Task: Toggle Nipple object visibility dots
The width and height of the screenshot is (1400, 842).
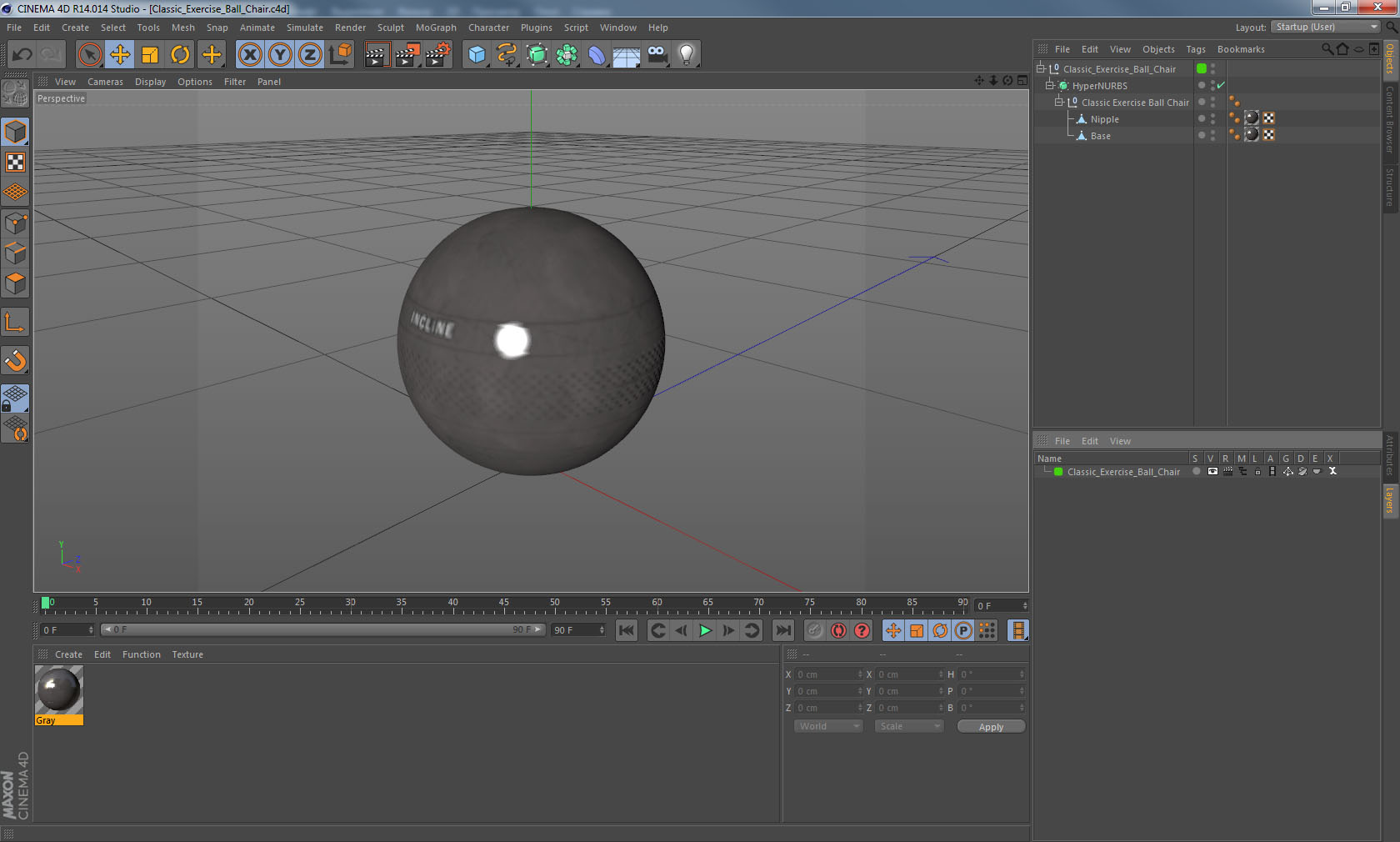Action: (x=1212, y=119)
